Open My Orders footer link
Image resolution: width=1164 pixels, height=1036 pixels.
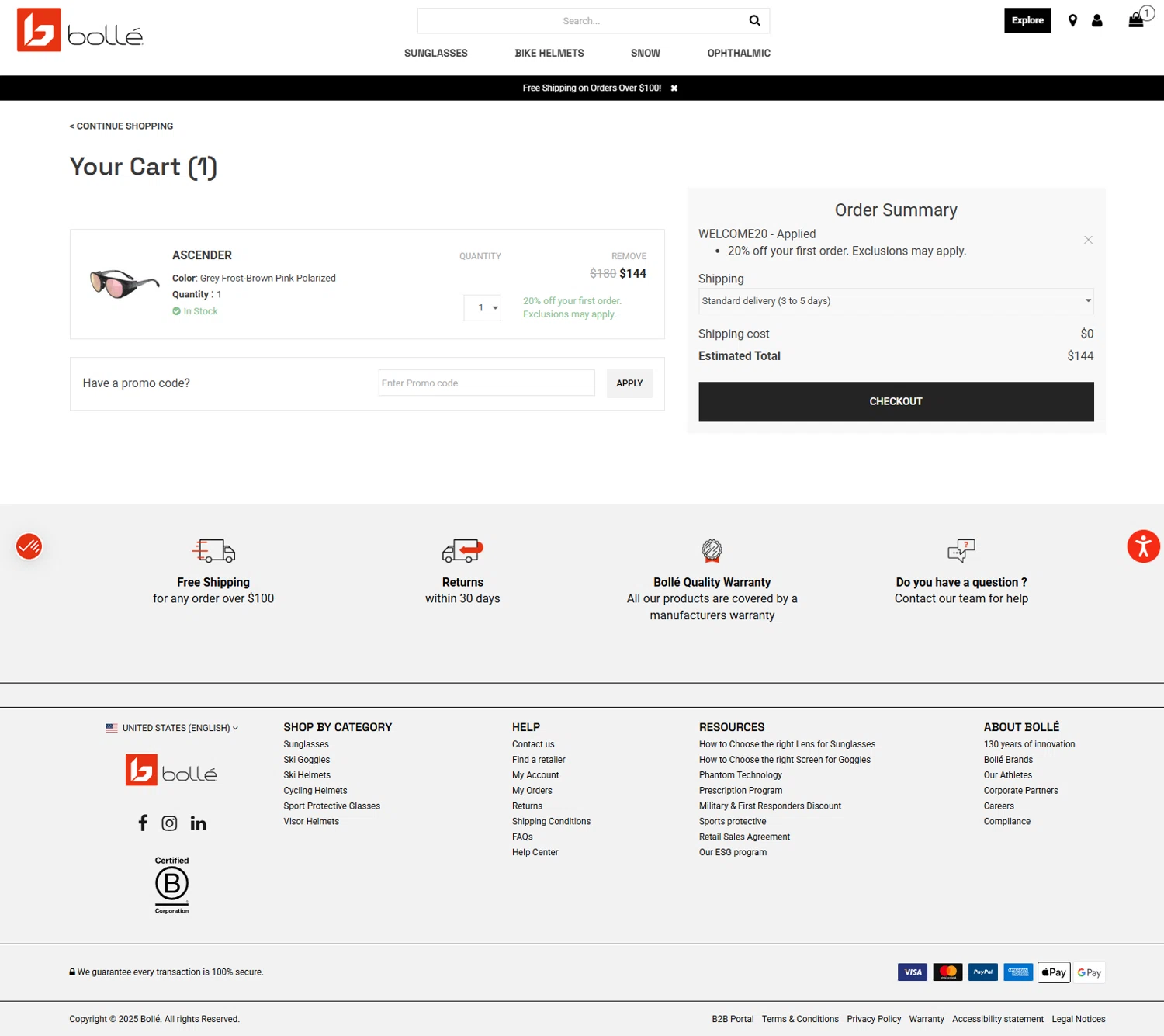click(x=532, y=791)
